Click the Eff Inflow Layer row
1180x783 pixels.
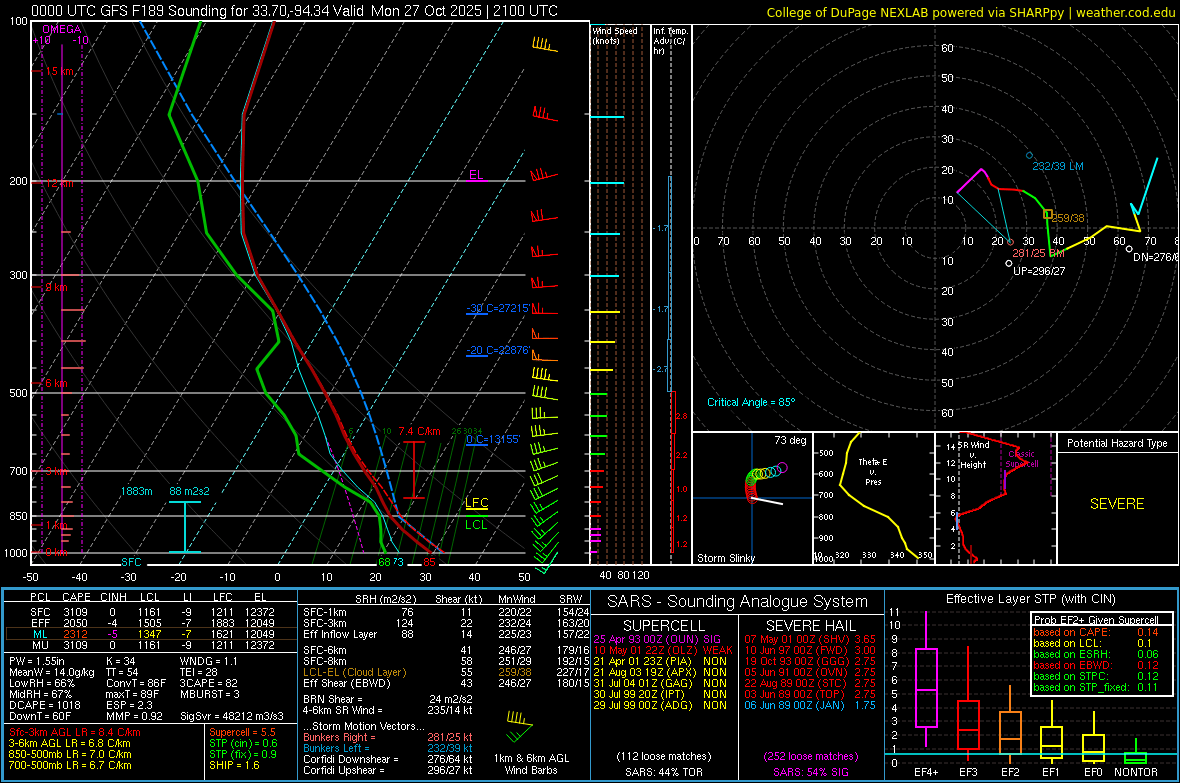tap(446, 634)
